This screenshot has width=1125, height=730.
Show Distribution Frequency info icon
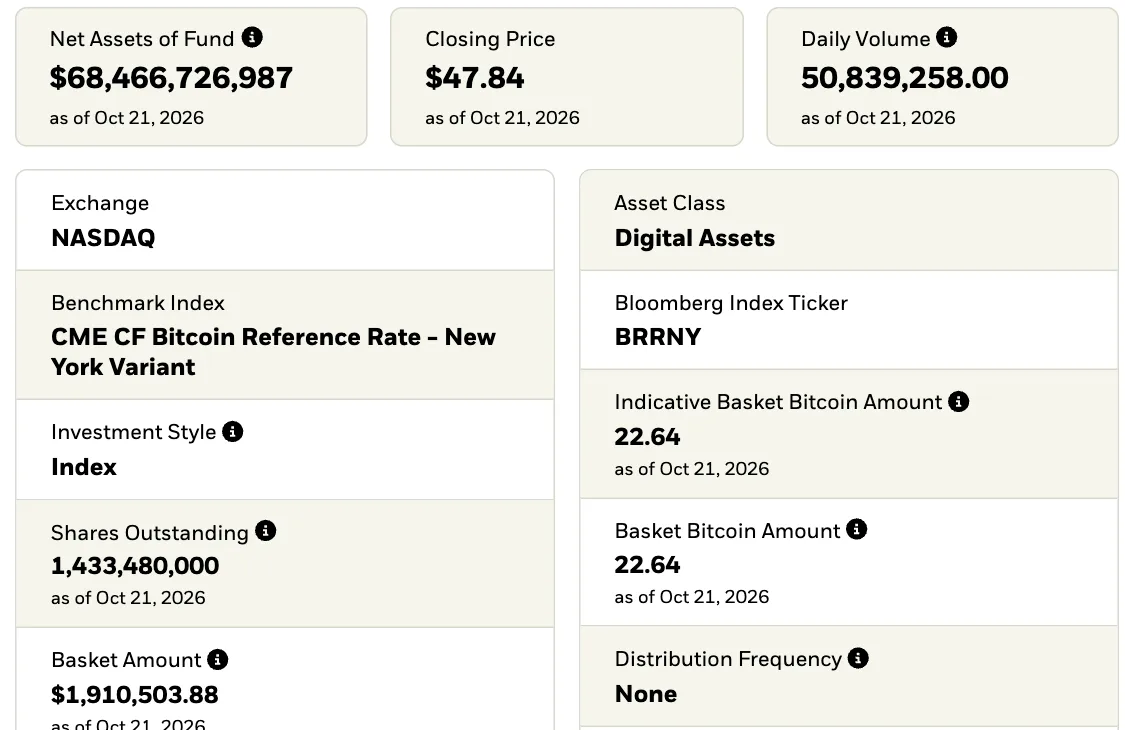(x=858, y=658)
